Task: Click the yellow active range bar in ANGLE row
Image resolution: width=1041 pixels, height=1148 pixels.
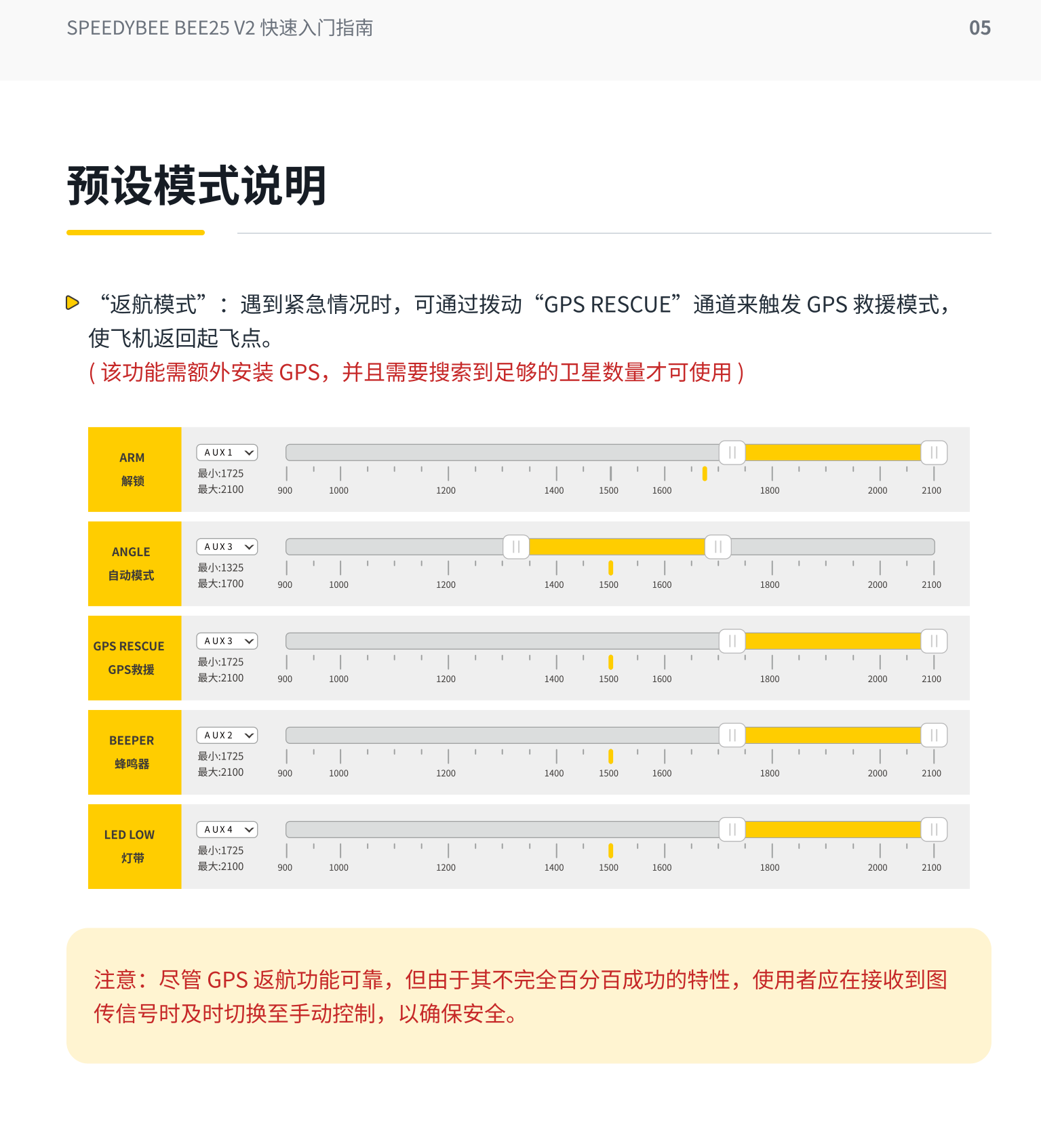Action: coord(617,547)
